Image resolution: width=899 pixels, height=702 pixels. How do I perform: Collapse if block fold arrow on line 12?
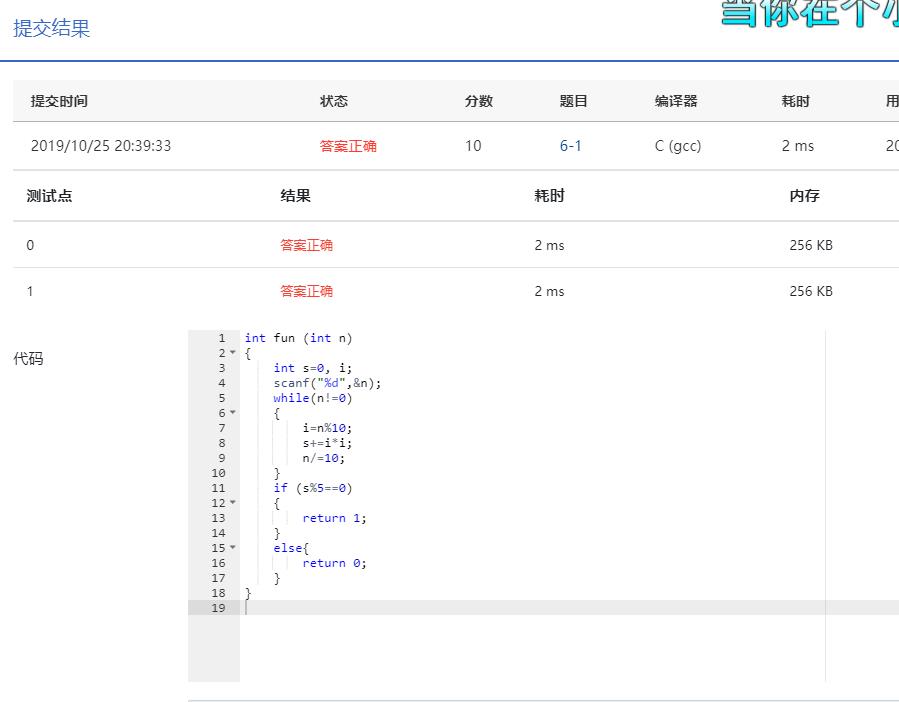(233, 502)
